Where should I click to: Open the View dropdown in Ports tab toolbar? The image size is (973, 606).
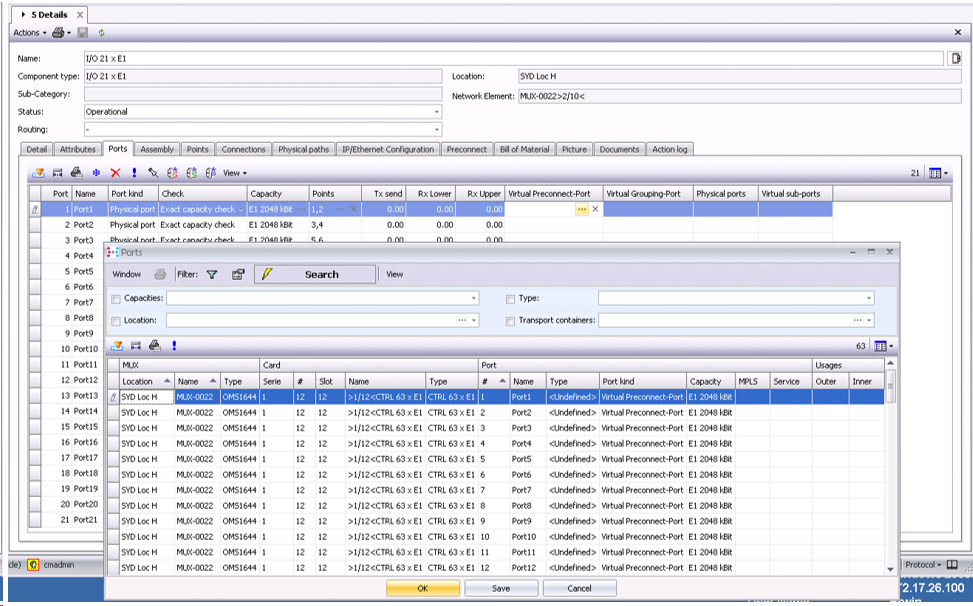[x=235, y=173]
